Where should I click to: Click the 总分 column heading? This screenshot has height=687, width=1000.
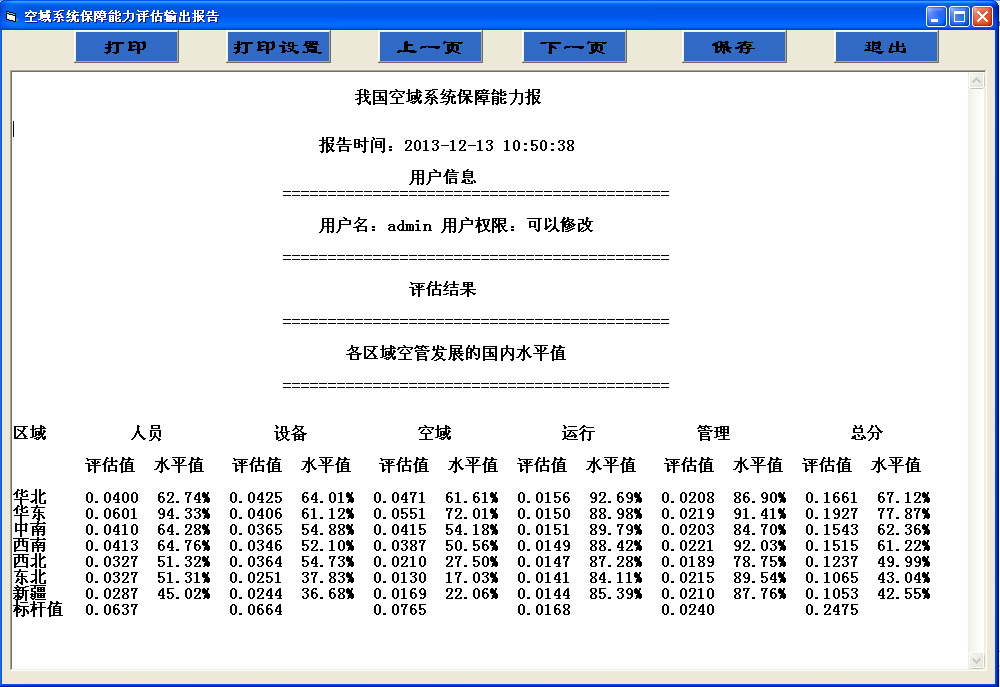click(x=866, y=433)
